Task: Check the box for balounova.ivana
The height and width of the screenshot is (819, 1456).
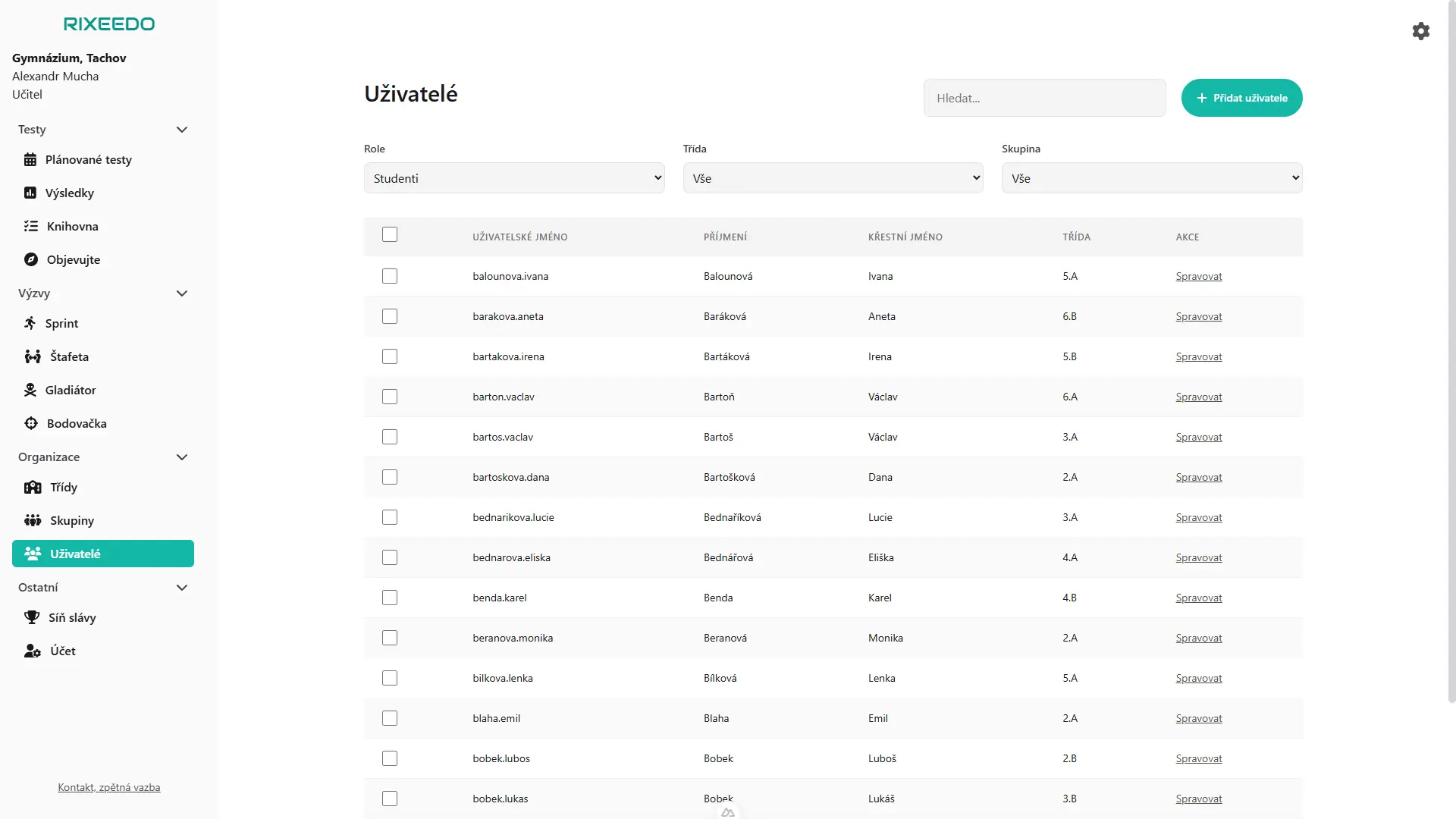Action: click(x=390, y=277)
